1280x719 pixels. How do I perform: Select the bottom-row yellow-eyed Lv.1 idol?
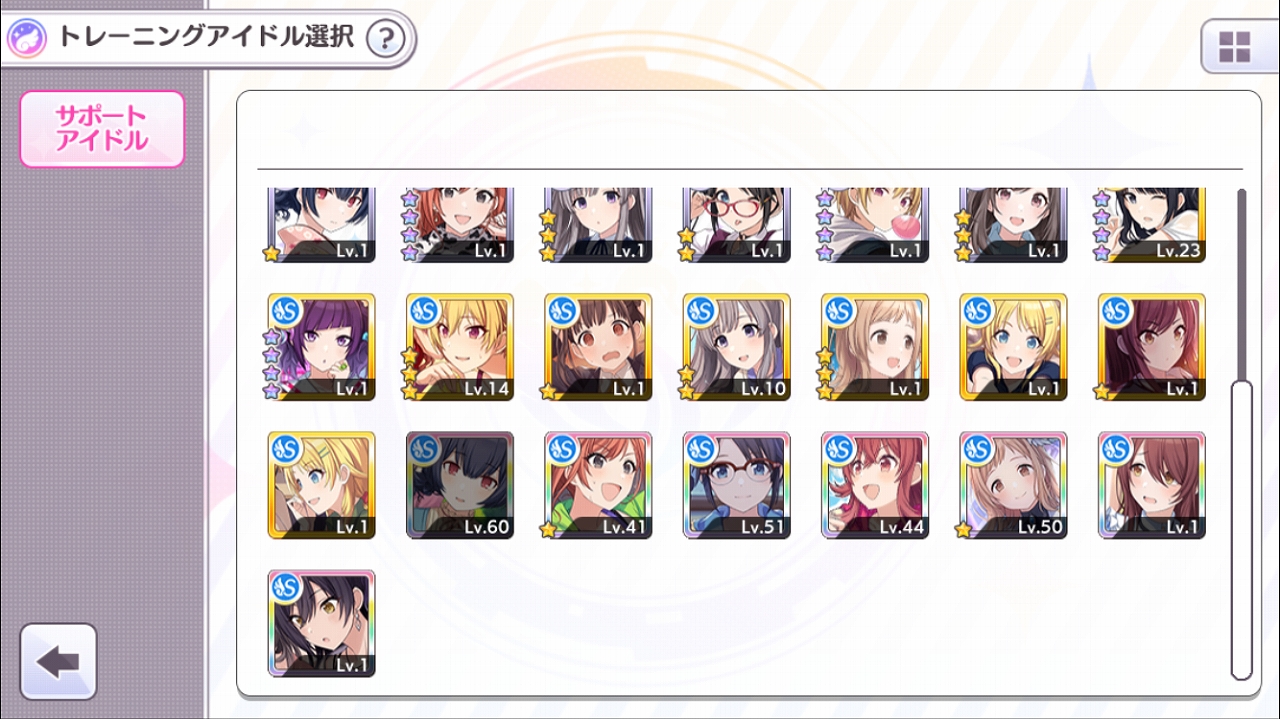322,623
